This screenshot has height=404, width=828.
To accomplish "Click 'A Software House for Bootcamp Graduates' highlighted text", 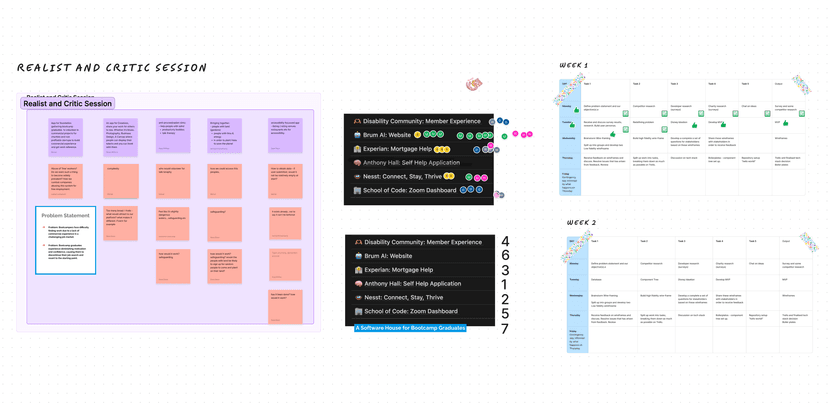I will click(x=410, y=327).
